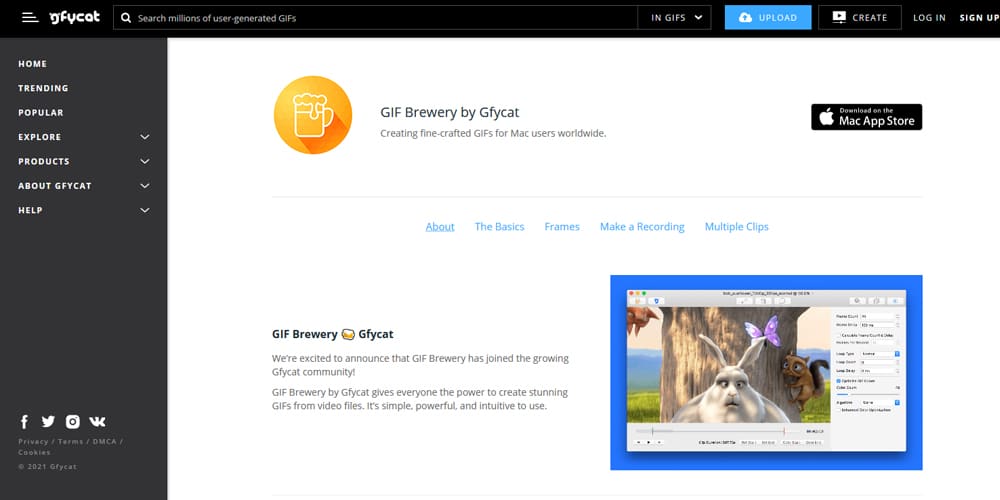The width and height of the screenshot is (1000, 500).
Task: Focus the GIF search field
Action: [375, 18]
